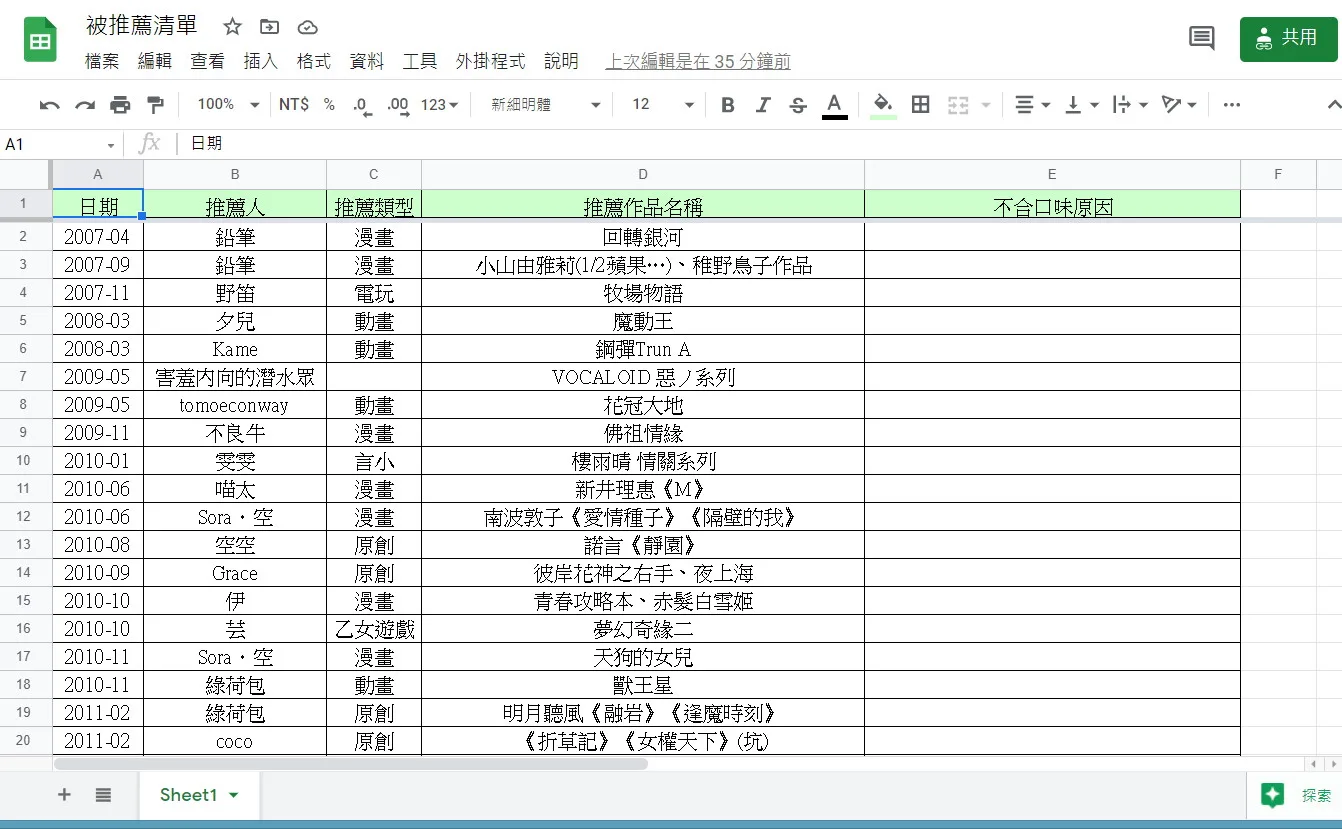The image size is (1342, 829).
Task: Open the 插入 menu
Action: coord(260,61)
